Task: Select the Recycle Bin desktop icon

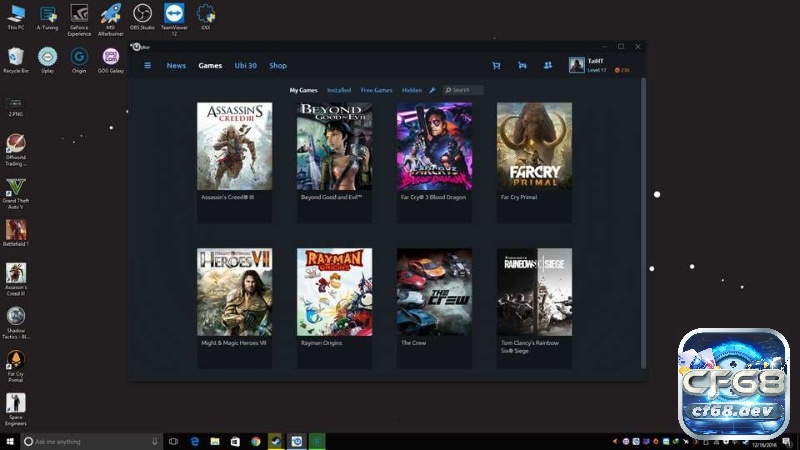Action: tap(16, 60)
